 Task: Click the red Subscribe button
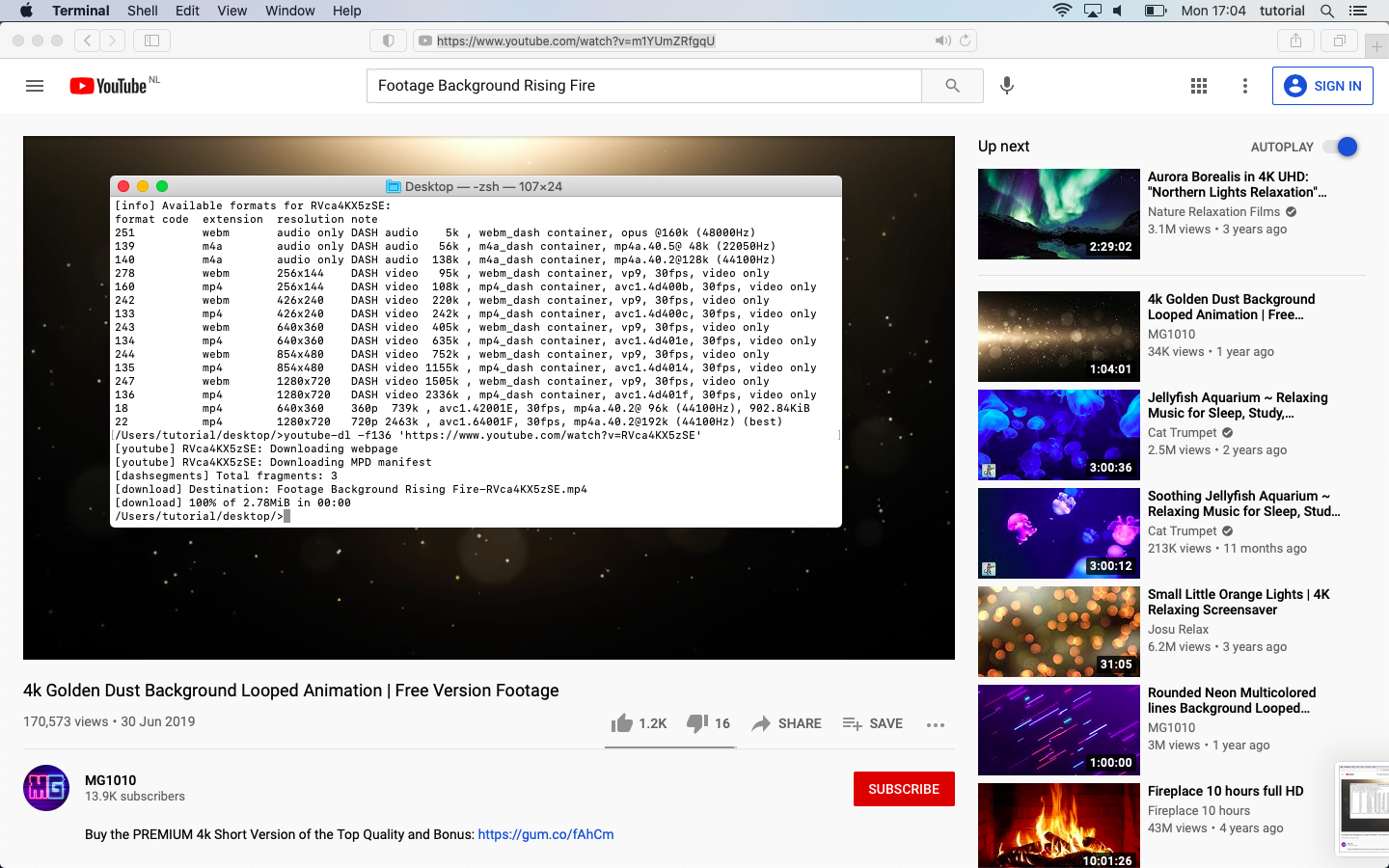903,789
